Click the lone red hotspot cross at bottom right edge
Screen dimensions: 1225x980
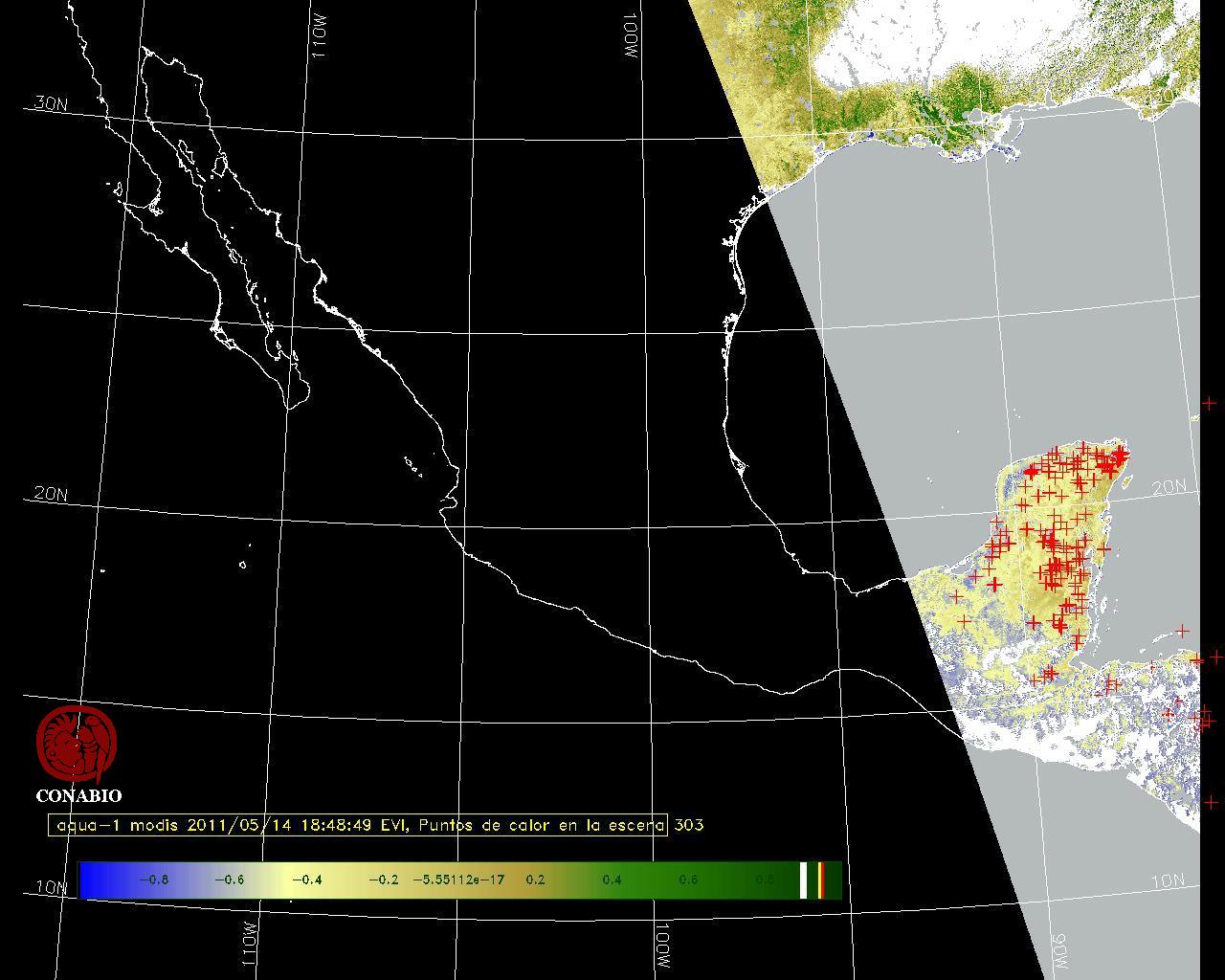(1212, 802)
